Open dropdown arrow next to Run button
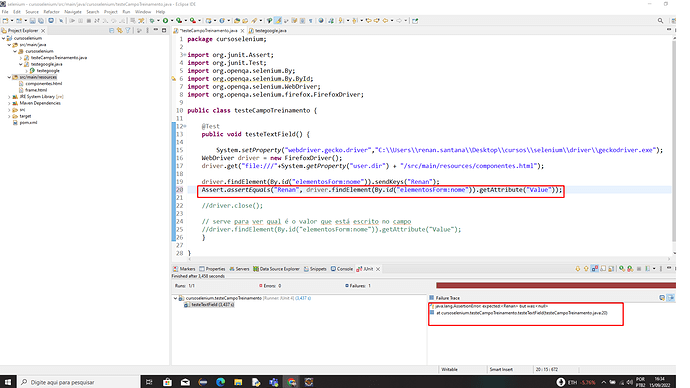Viewport: 690px width, 388px height. [172, 21]
